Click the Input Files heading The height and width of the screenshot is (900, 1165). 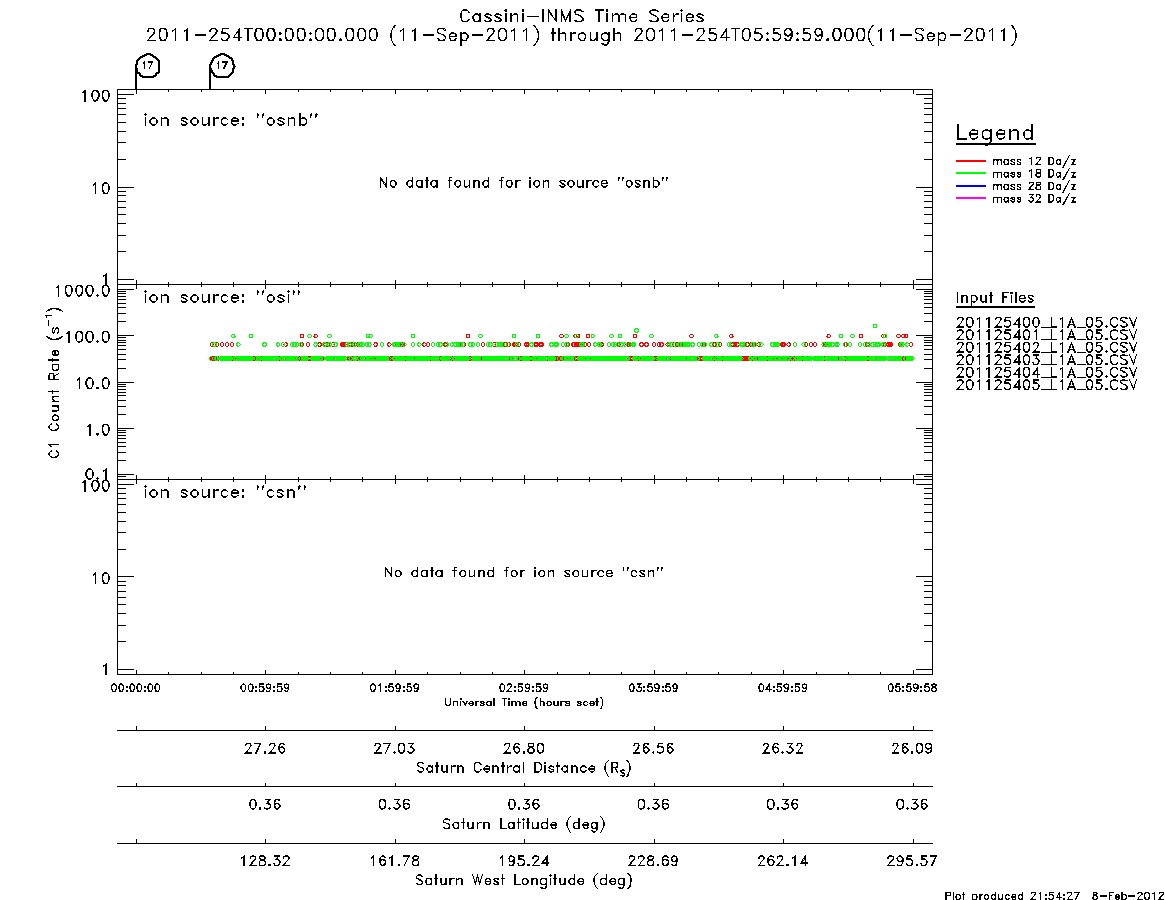pos(995,298)
